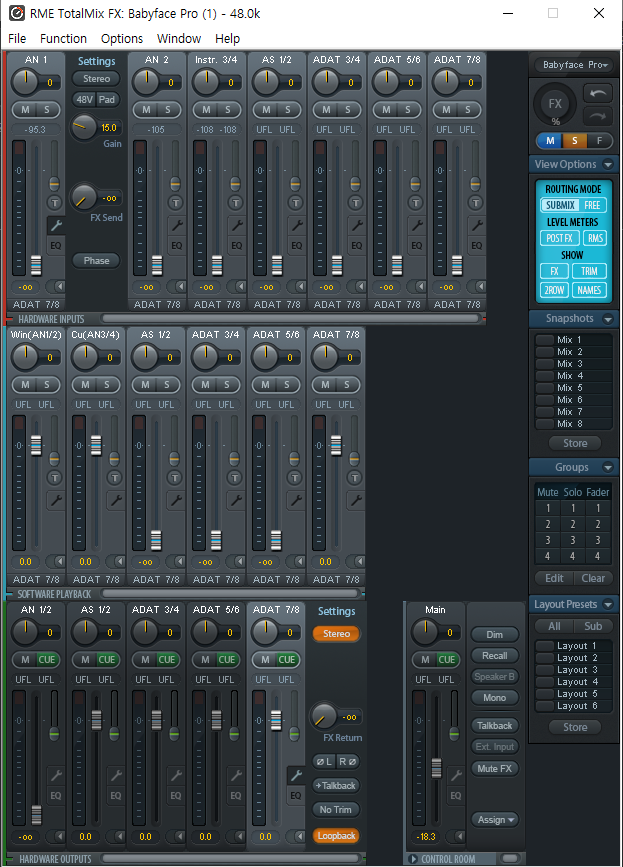
Task: Select Layout 2 preset
Action: (574, 658)
